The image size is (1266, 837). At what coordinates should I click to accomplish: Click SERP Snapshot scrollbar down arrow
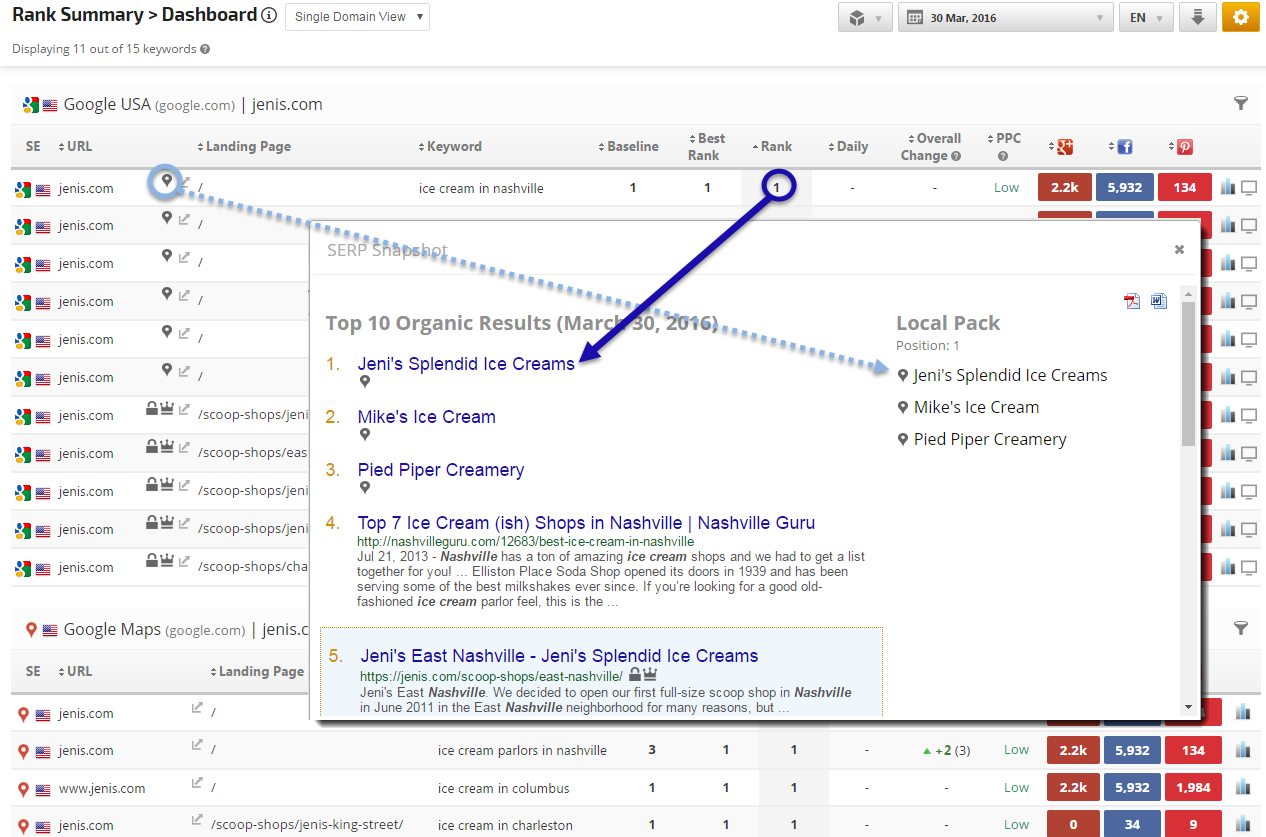pos(1188,707)
